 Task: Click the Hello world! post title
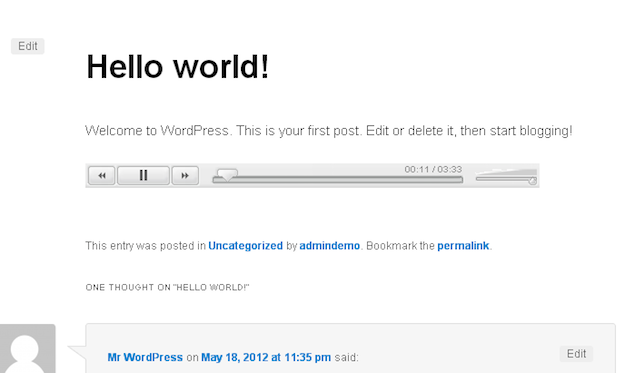(178, 67)
